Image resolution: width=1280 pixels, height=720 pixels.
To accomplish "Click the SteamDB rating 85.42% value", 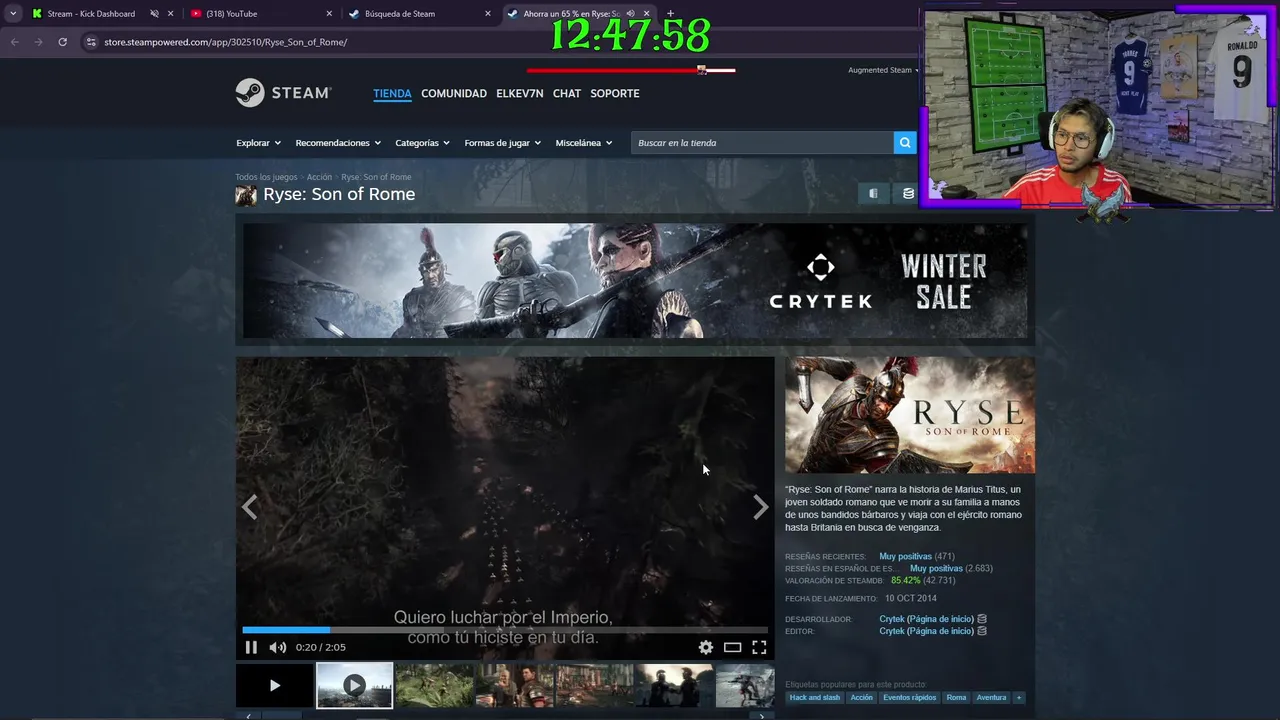I will (905, 580).
